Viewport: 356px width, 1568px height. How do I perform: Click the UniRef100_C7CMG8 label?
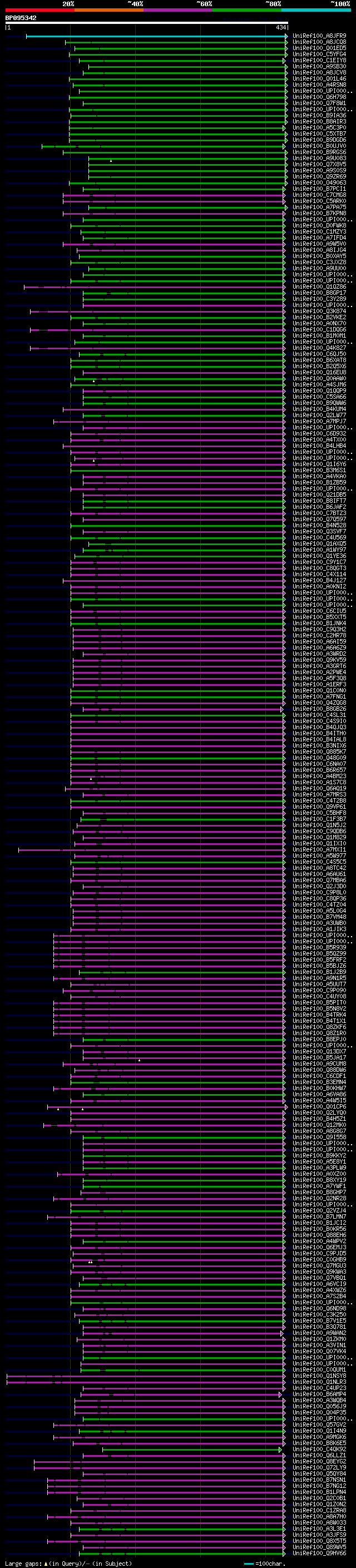click(319, 195)
